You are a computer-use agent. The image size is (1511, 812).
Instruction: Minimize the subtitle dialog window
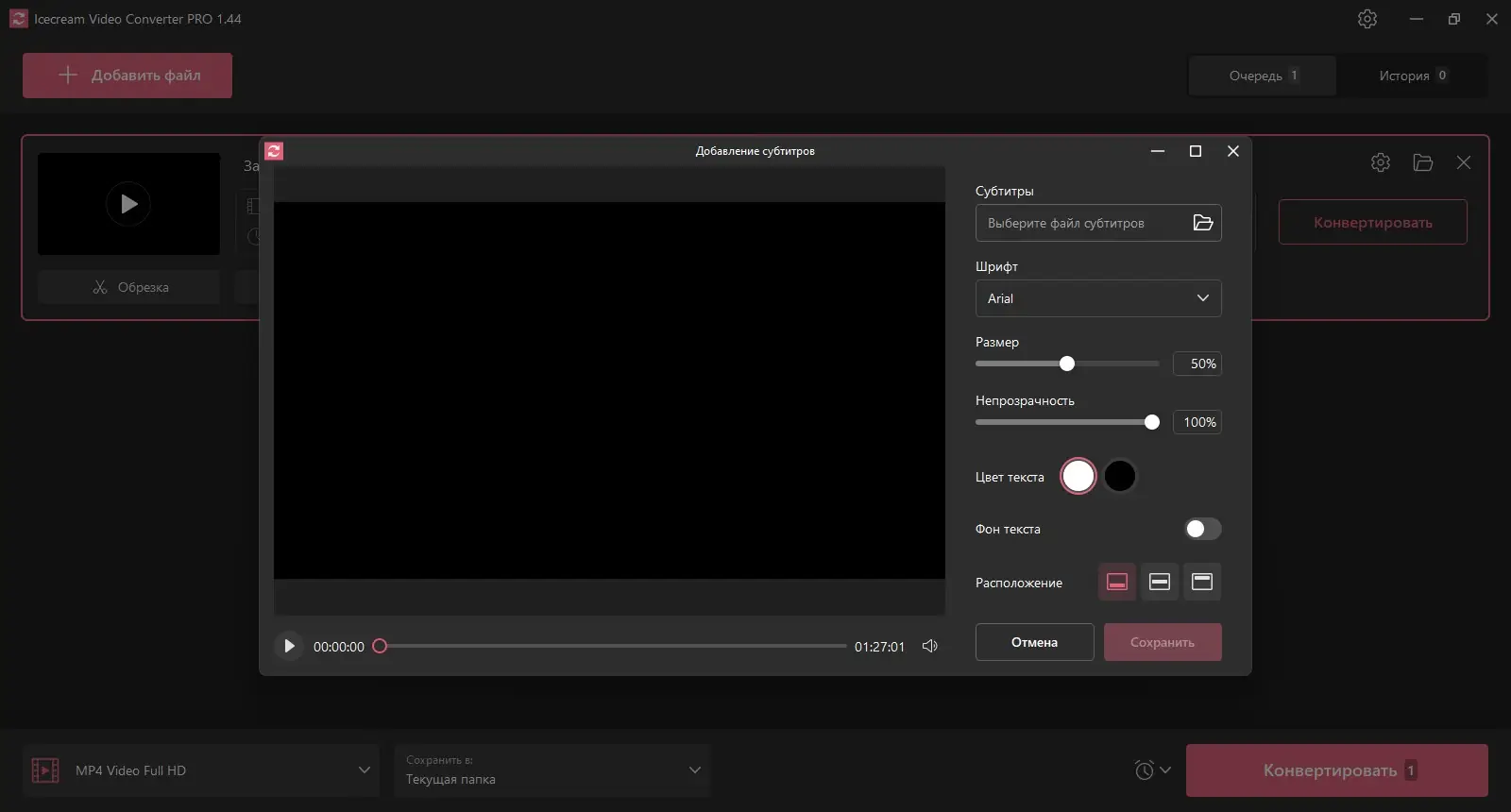1158,151
